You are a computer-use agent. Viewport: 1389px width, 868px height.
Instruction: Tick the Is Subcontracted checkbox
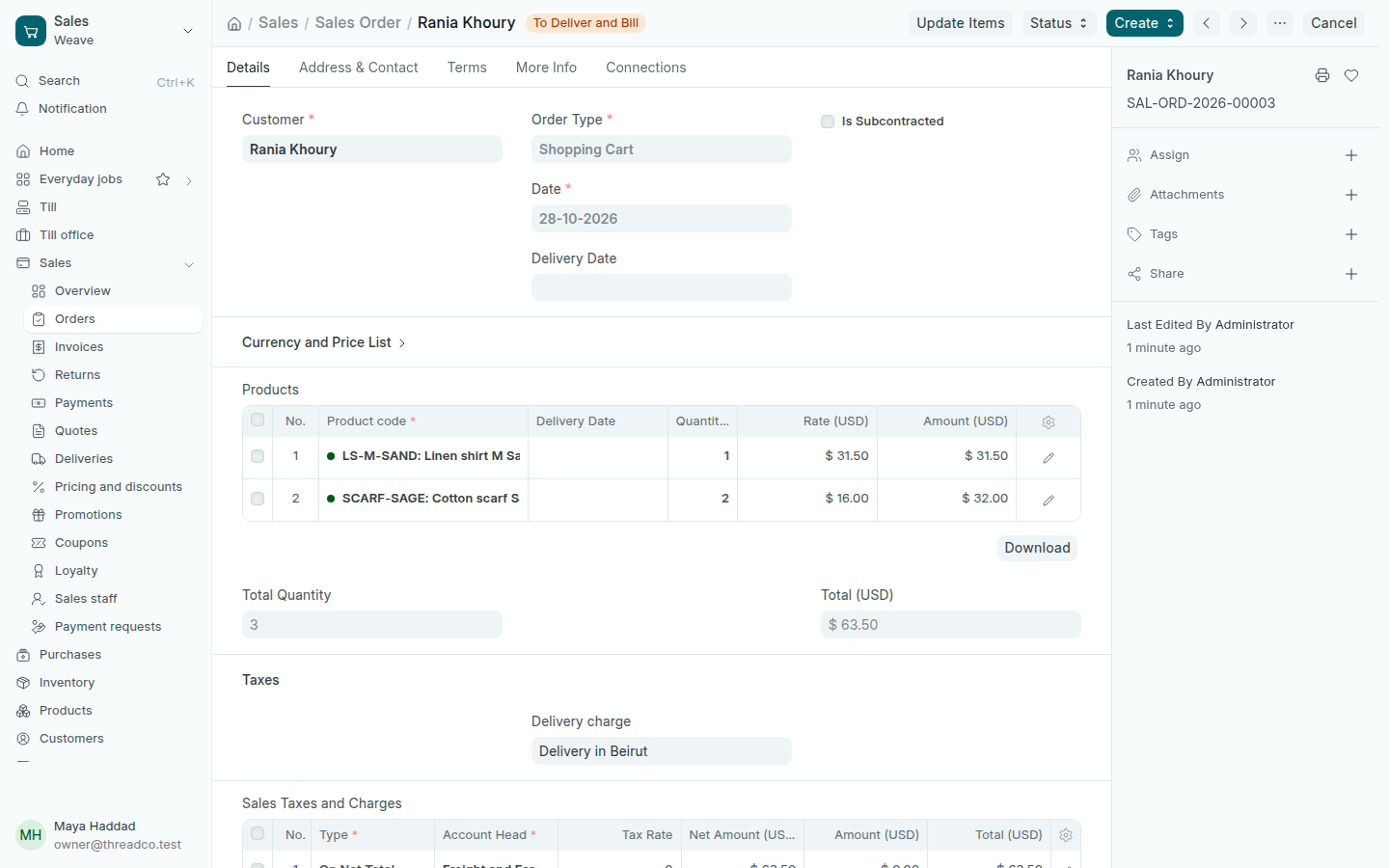click(828, 122)
